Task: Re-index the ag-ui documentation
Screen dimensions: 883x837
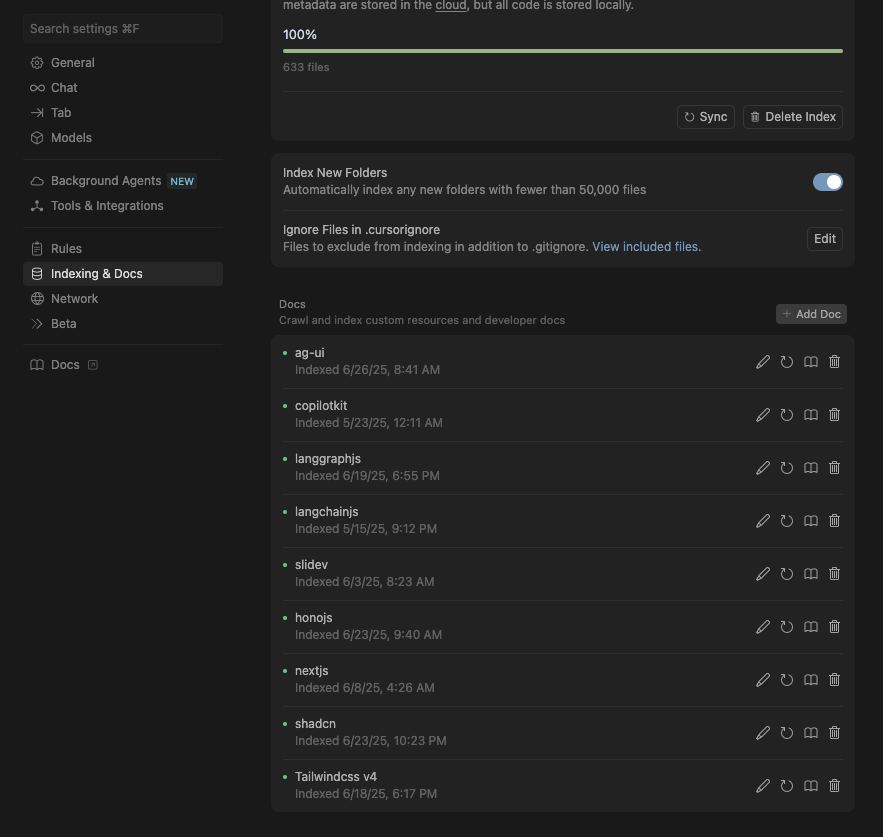Action: (x=787, y=362)
